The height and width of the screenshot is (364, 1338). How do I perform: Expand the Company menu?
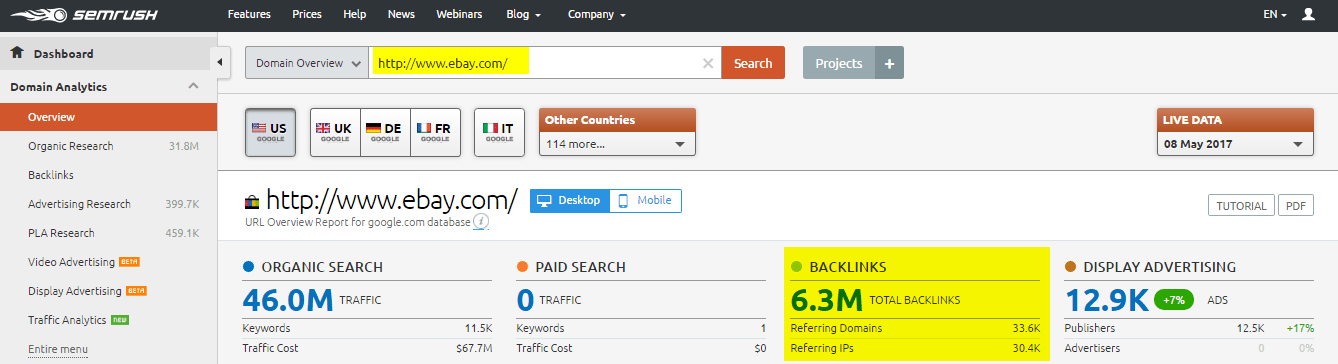(x=596, y=15)
